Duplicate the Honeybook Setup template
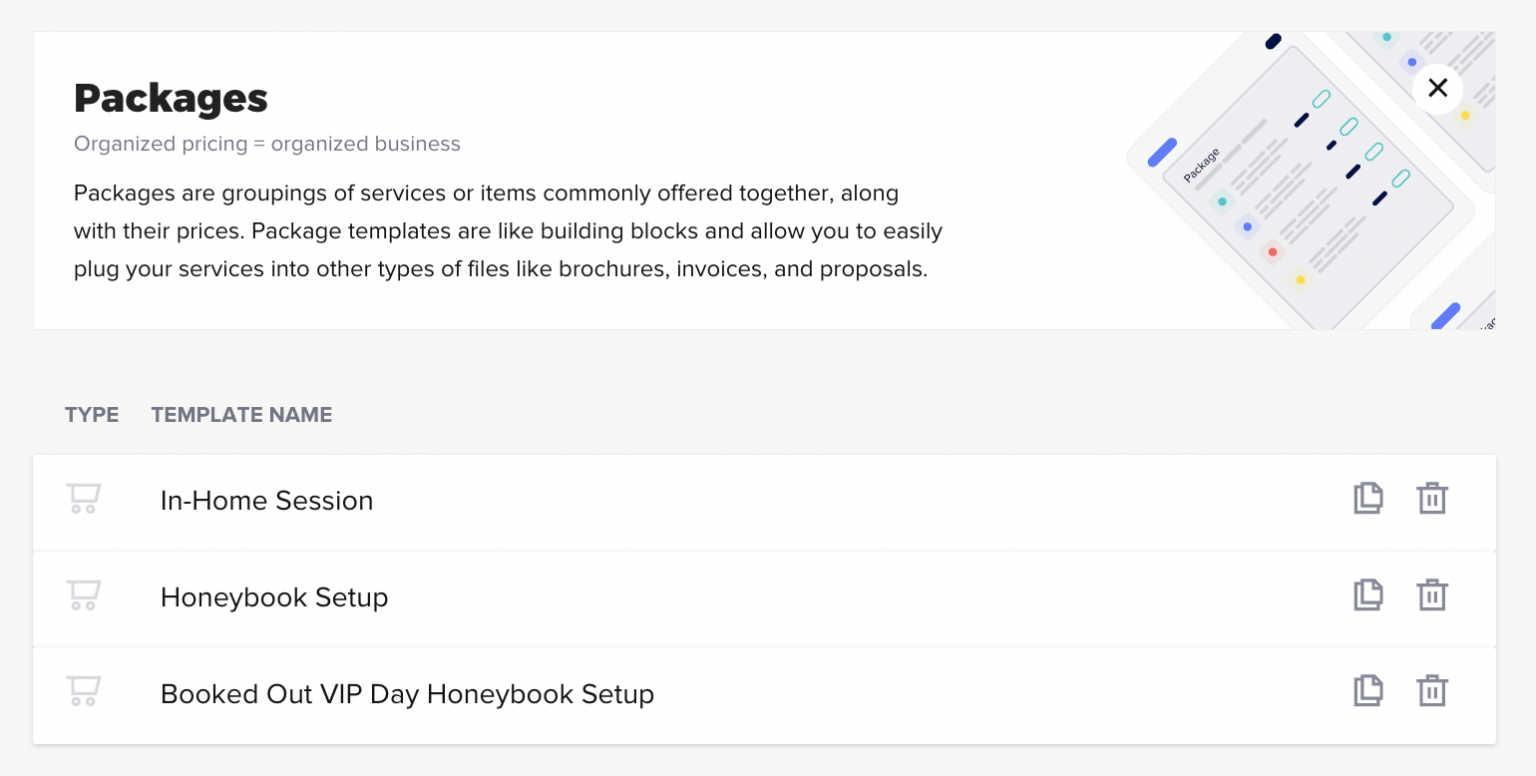The image size is (1536, 776). (1369, 594)
